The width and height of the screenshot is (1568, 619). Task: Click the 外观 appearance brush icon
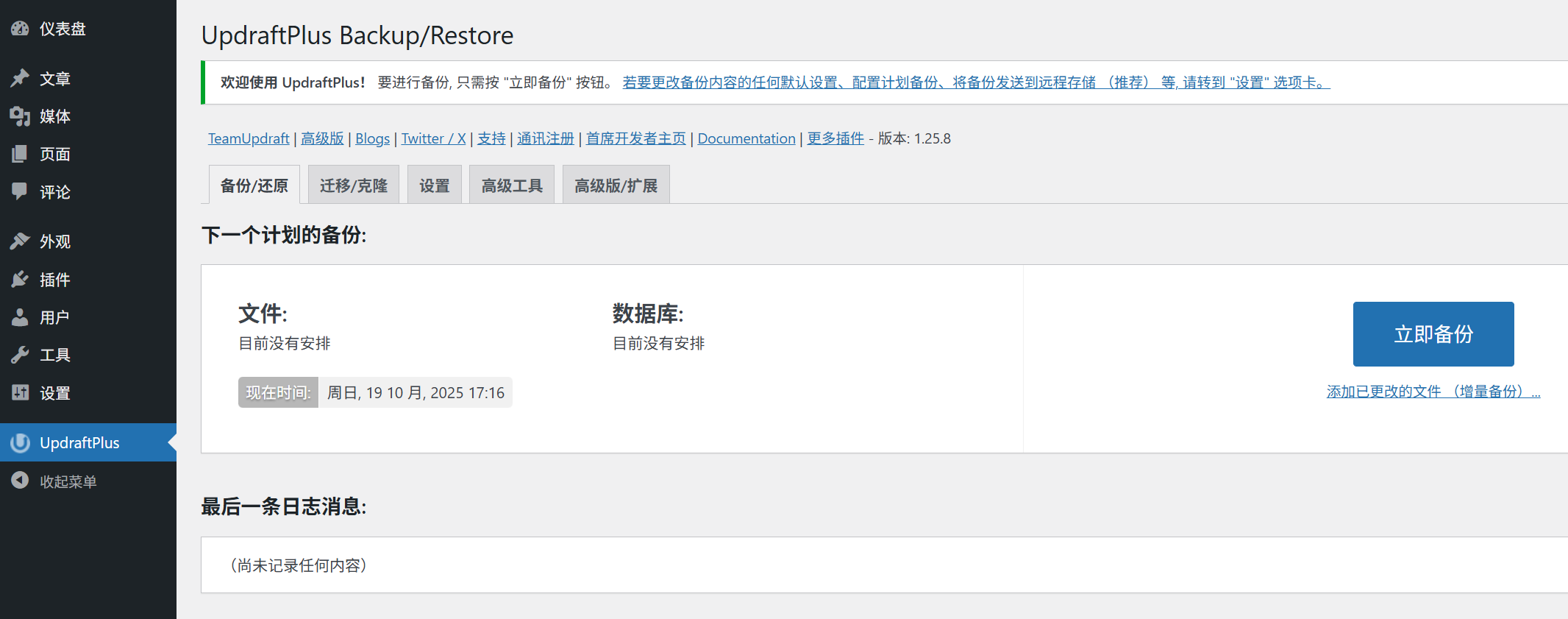(20, 241)
